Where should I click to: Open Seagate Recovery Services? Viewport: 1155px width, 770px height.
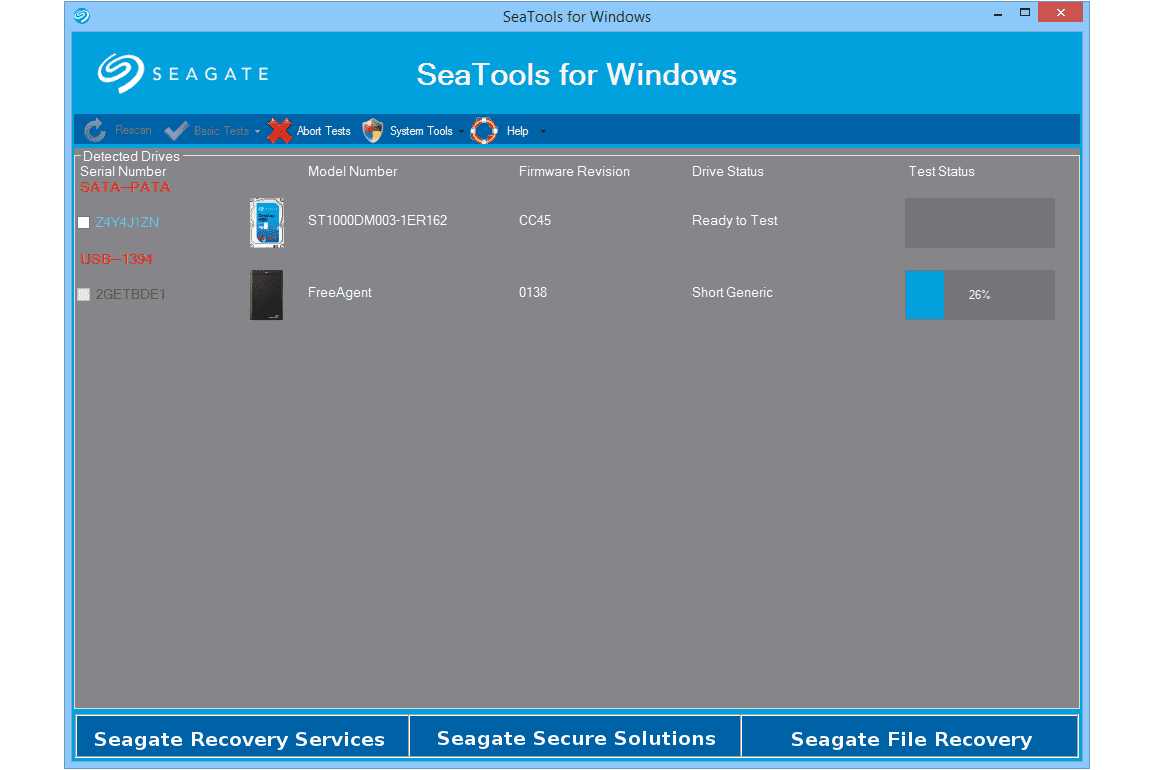click(x=240, y=739)
